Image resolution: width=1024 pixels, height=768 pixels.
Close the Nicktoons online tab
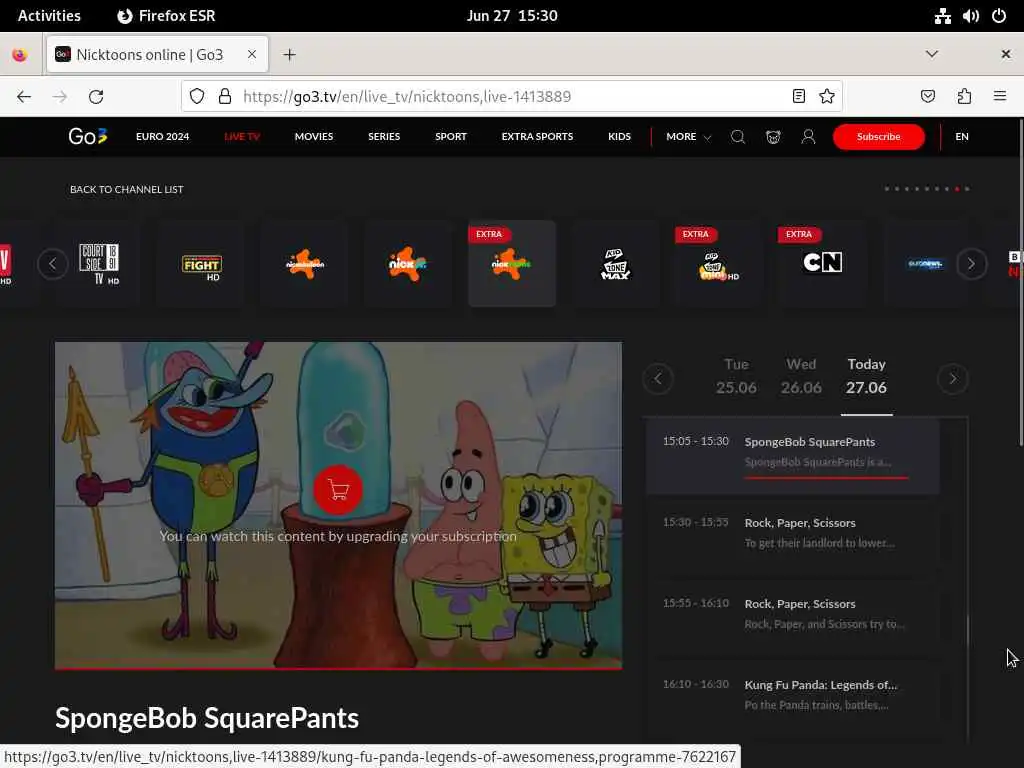click(251, 55)
